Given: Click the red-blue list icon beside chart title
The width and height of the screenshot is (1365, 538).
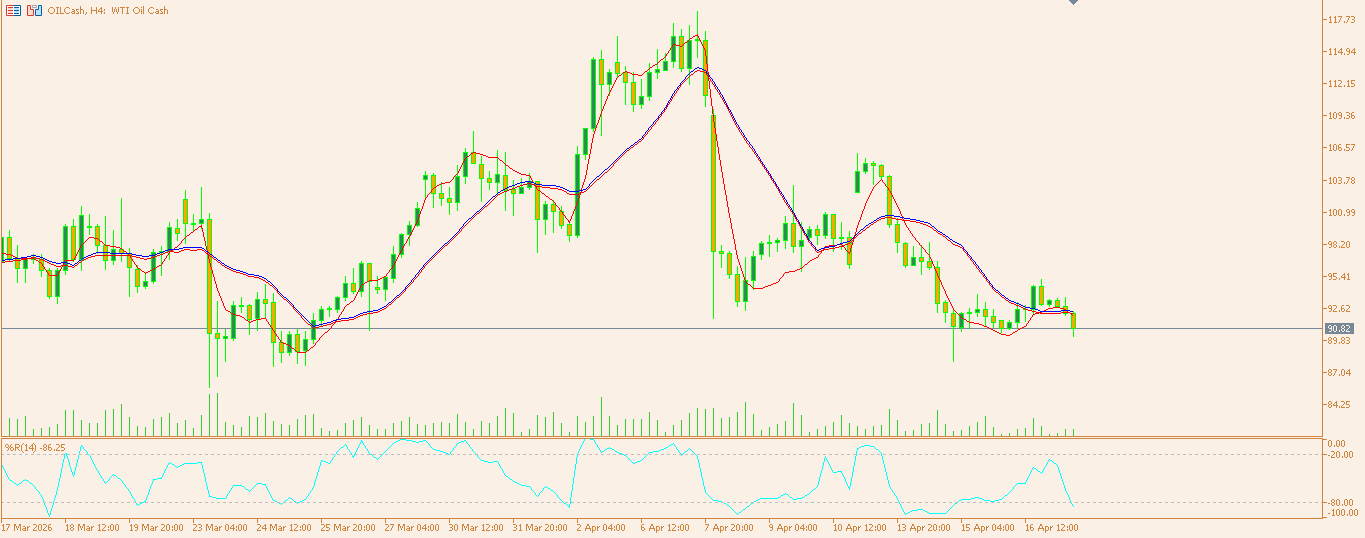Looking at the screenshot, I should [13, 10].
